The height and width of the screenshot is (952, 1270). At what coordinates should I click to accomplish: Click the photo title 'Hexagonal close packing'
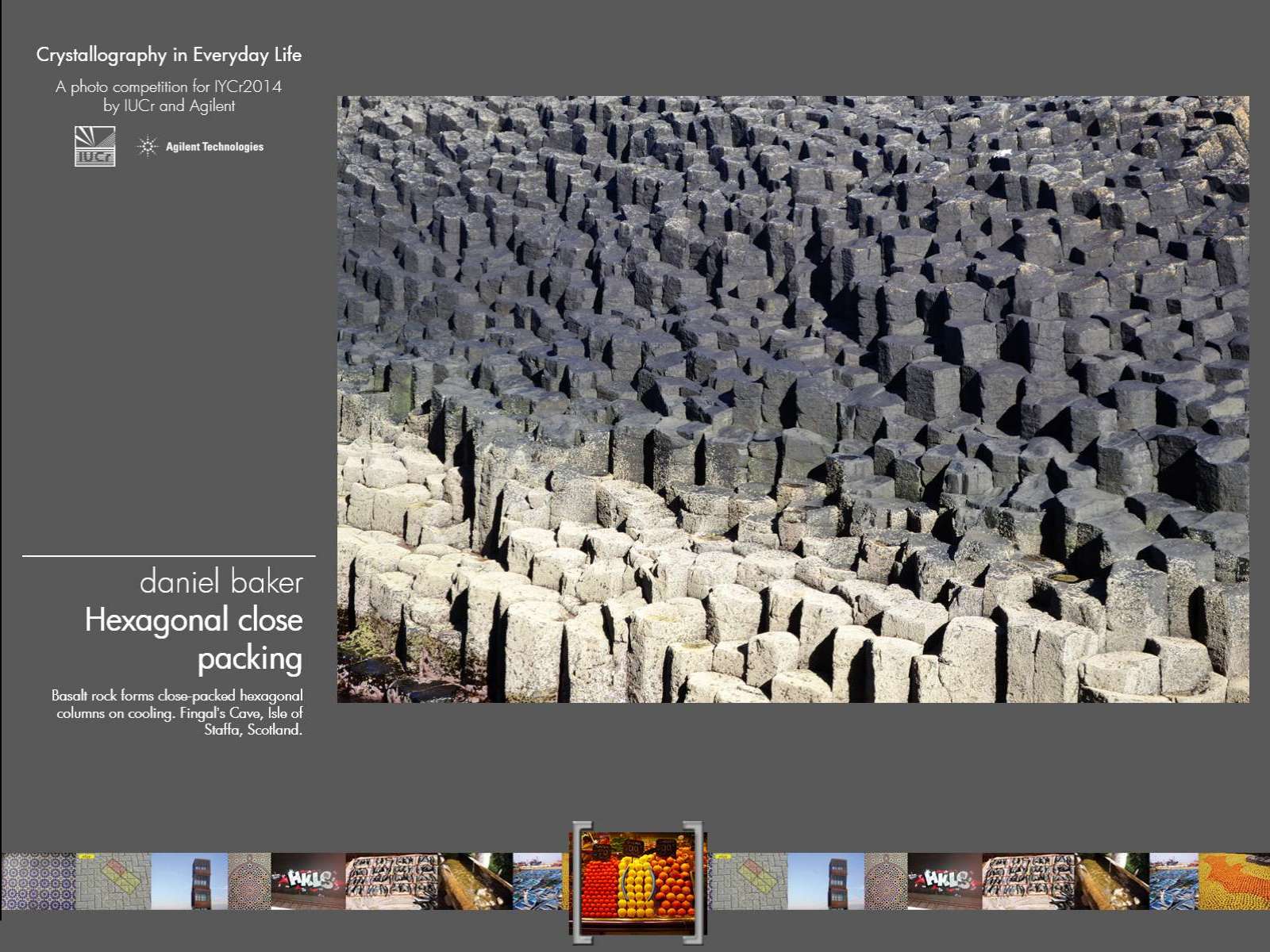coord(194,639)
